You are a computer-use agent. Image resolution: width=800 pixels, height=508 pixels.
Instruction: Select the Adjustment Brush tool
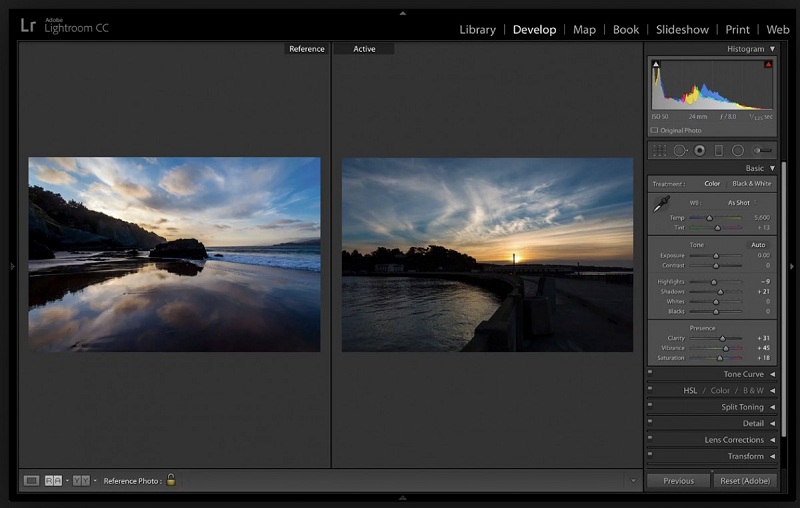(x=762, y=150)
